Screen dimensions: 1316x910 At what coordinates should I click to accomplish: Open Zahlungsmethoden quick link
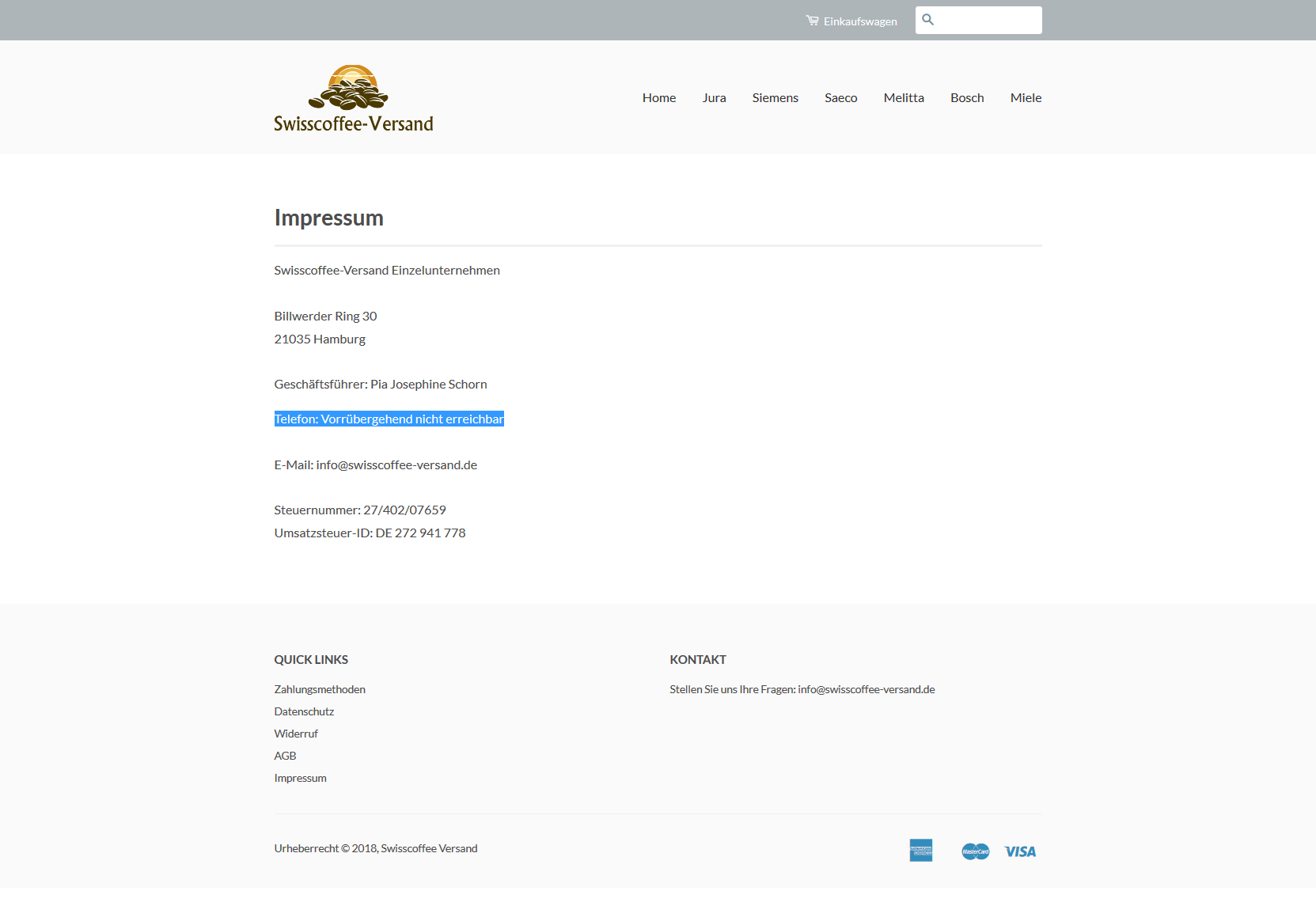point(320,690)
